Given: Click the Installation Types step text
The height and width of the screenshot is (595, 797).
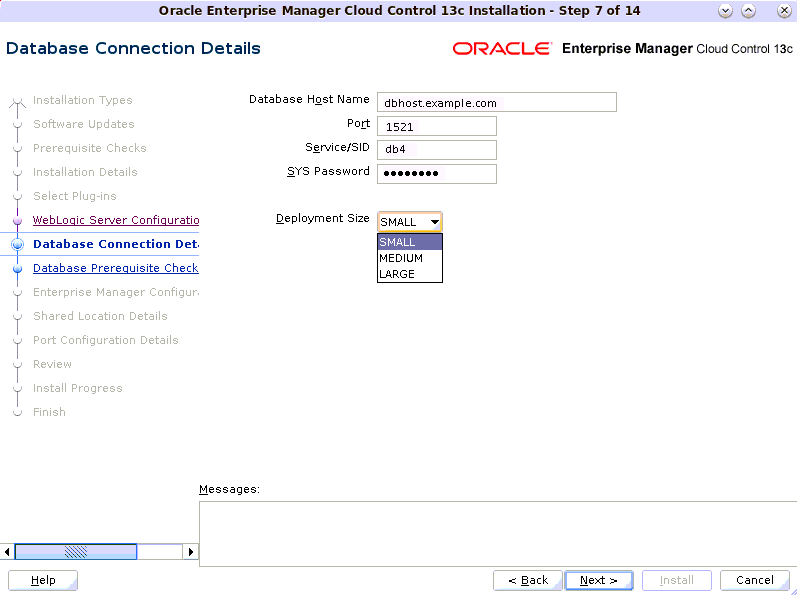Looking at the screenshot, I should point(83,100).
